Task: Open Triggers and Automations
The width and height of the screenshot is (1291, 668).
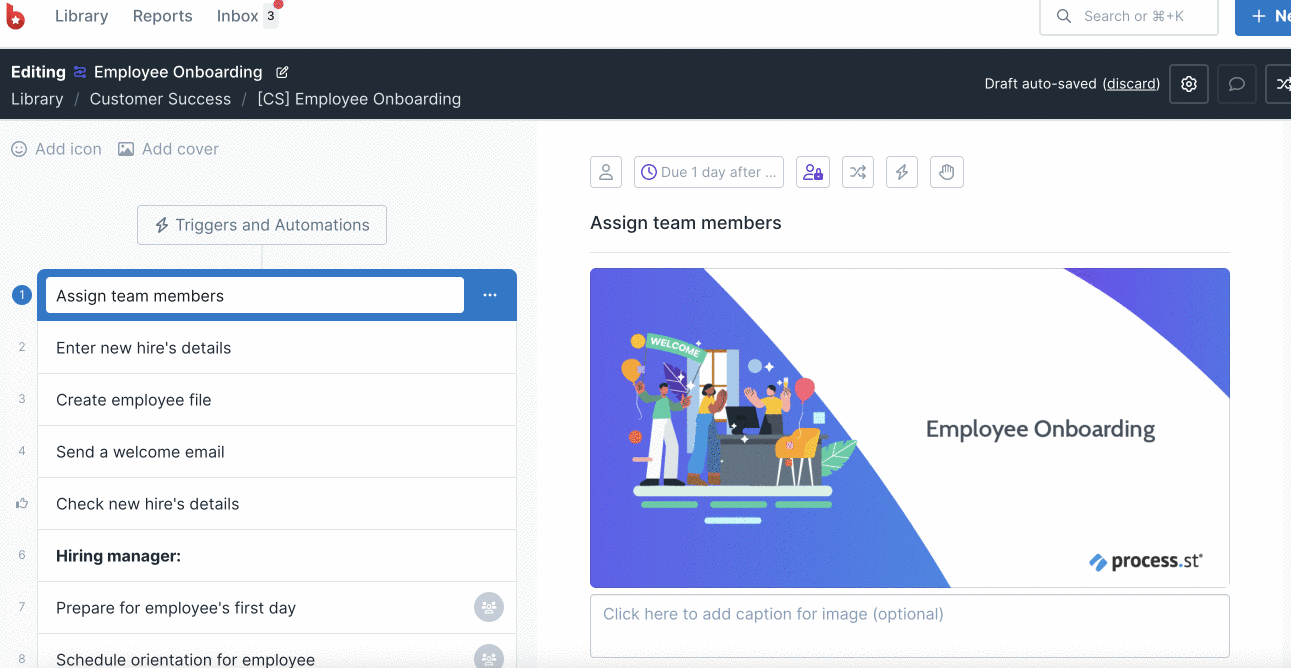Action: 262,225
